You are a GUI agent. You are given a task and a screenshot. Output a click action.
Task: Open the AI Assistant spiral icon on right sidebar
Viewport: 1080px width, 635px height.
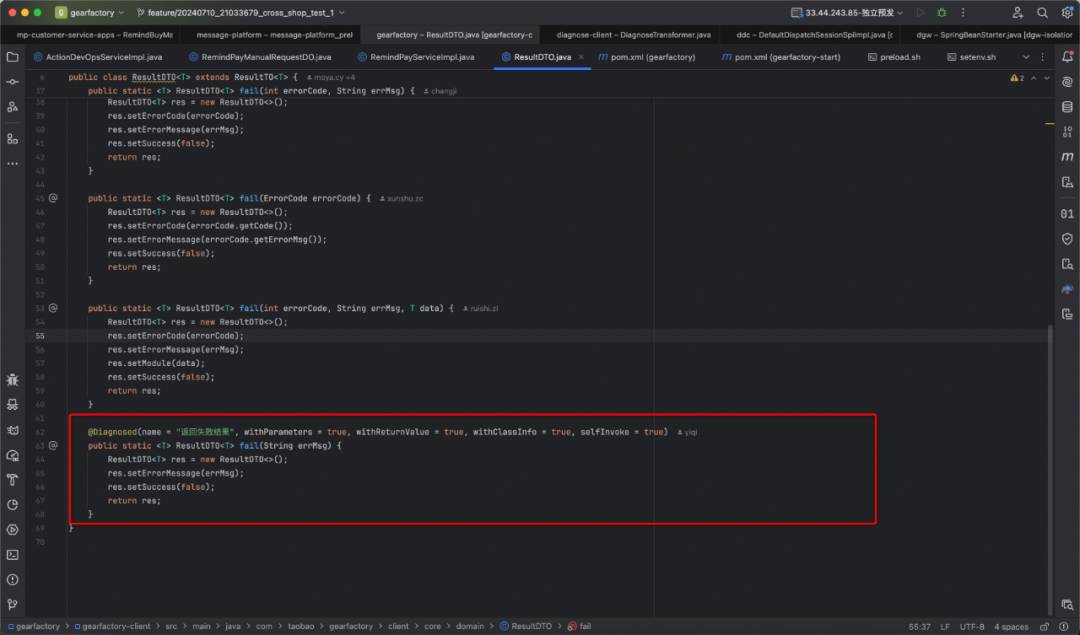[1067, 82]
